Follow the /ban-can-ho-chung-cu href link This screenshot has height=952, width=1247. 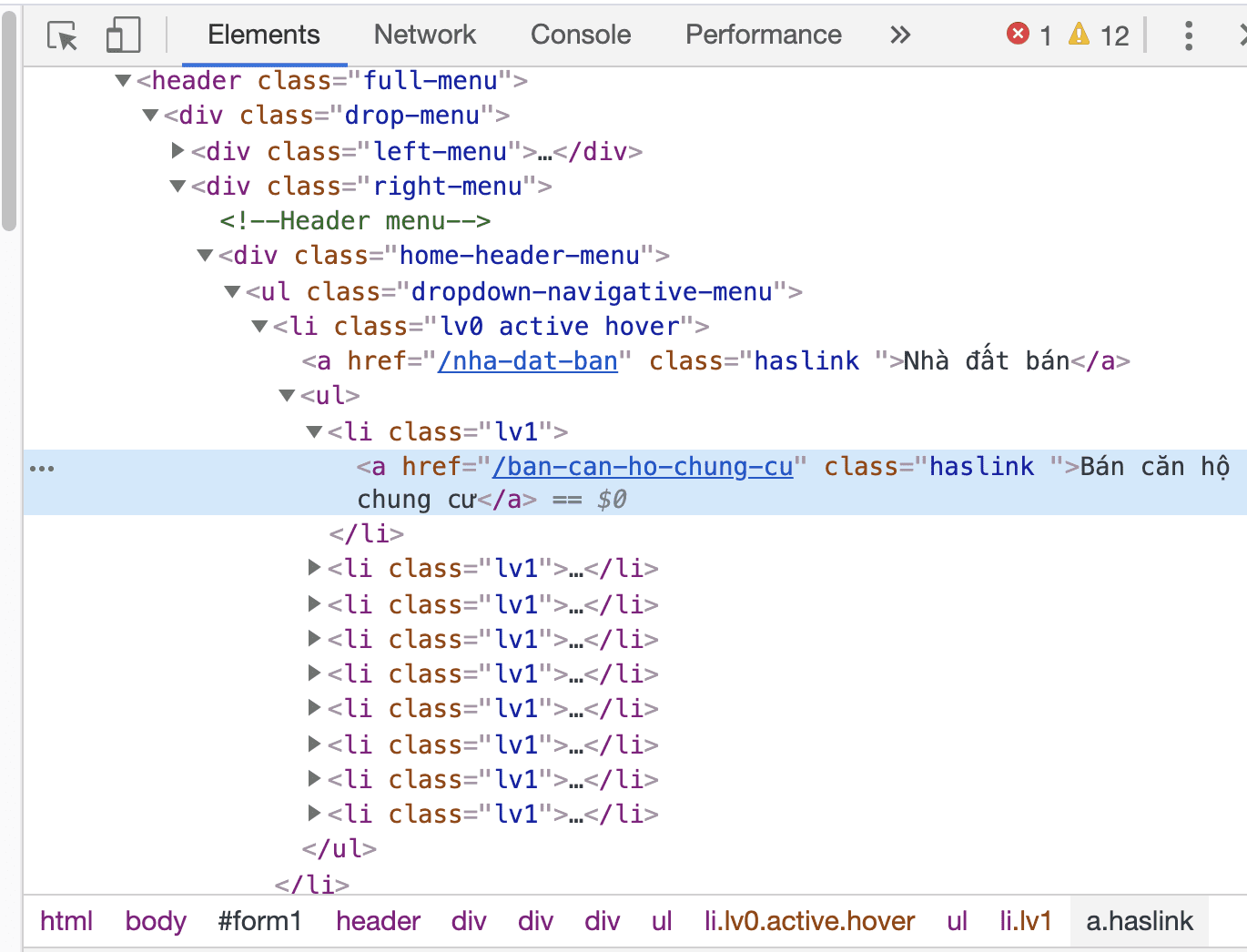click(642, 467)
